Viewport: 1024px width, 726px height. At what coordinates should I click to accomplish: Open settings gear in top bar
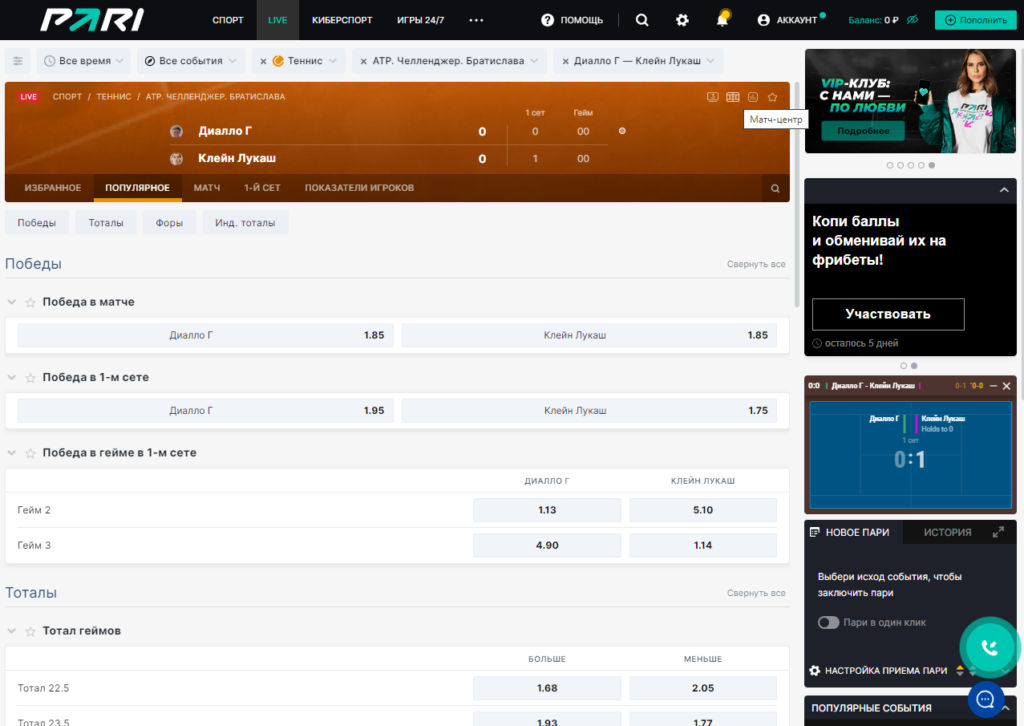point(682,20)
